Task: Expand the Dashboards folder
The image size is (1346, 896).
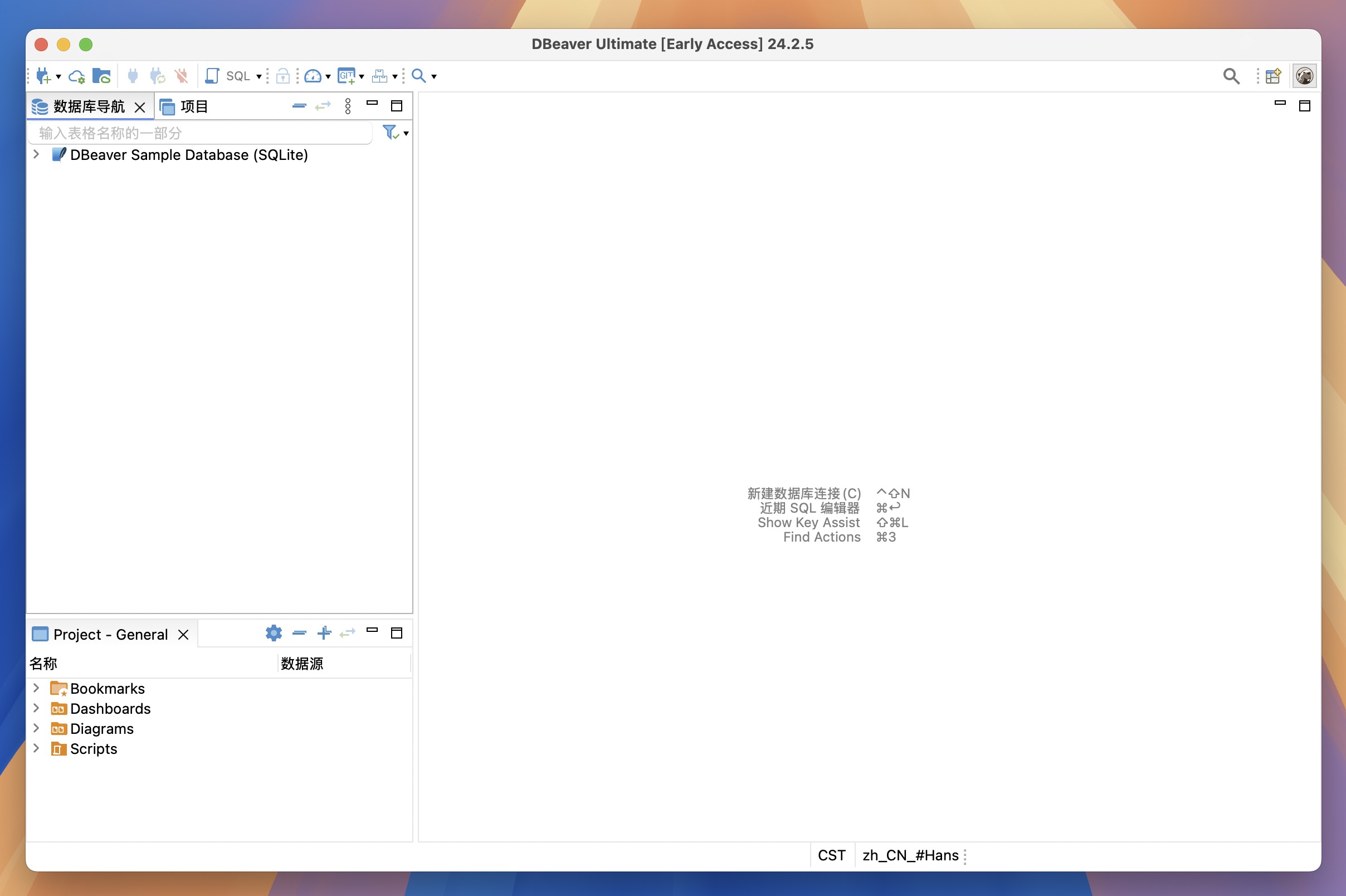Action: point(36,708)
